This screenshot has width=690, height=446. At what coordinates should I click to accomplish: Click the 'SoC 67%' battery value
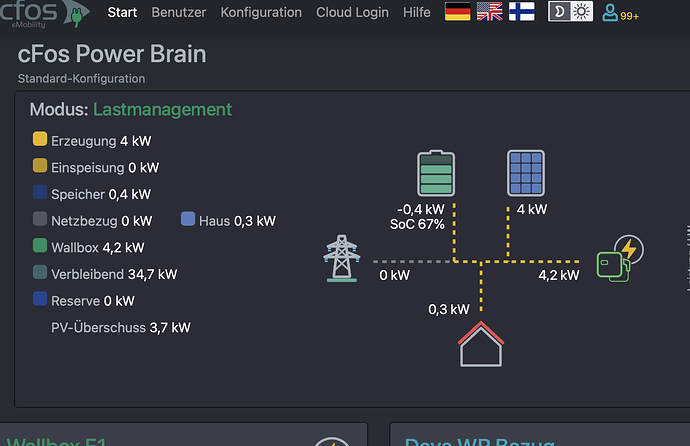tap(417, 224)
